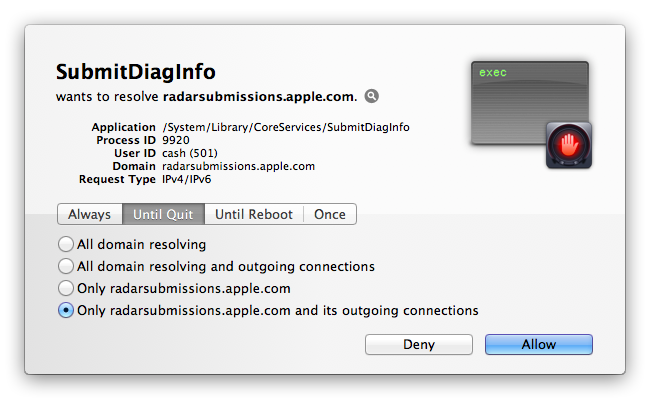Click the Domain value in the details list
The height and width of the screenshot is (399, 650).
click(x=238, y=166)
